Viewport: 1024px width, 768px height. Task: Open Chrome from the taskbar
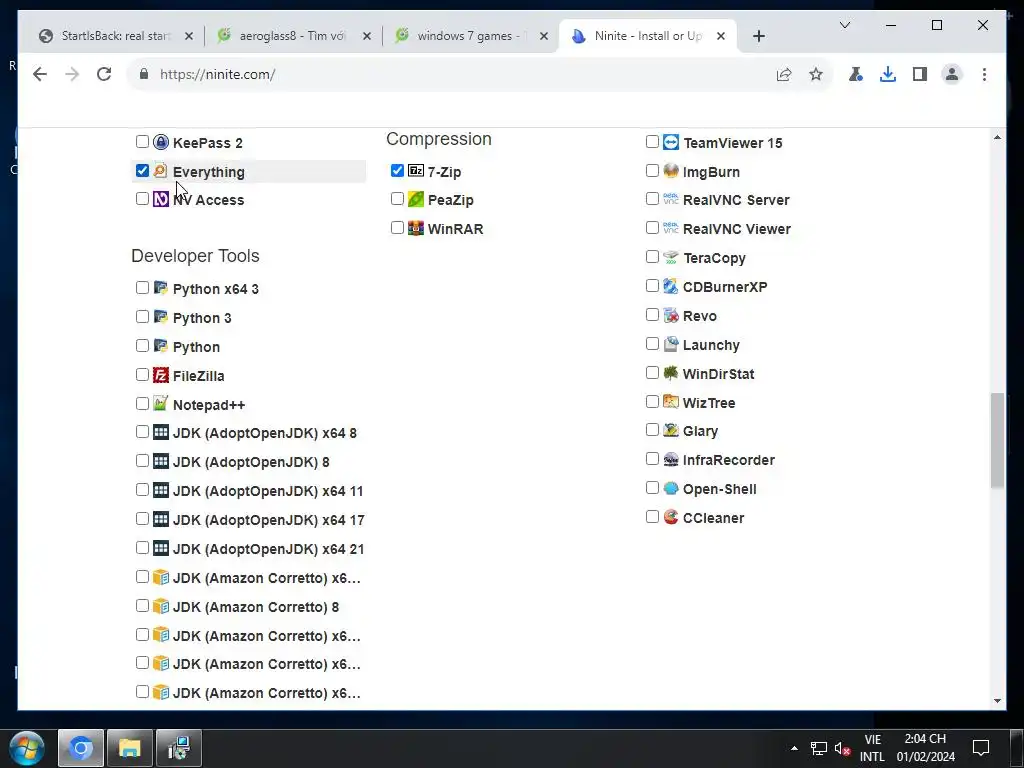point(81,748)
